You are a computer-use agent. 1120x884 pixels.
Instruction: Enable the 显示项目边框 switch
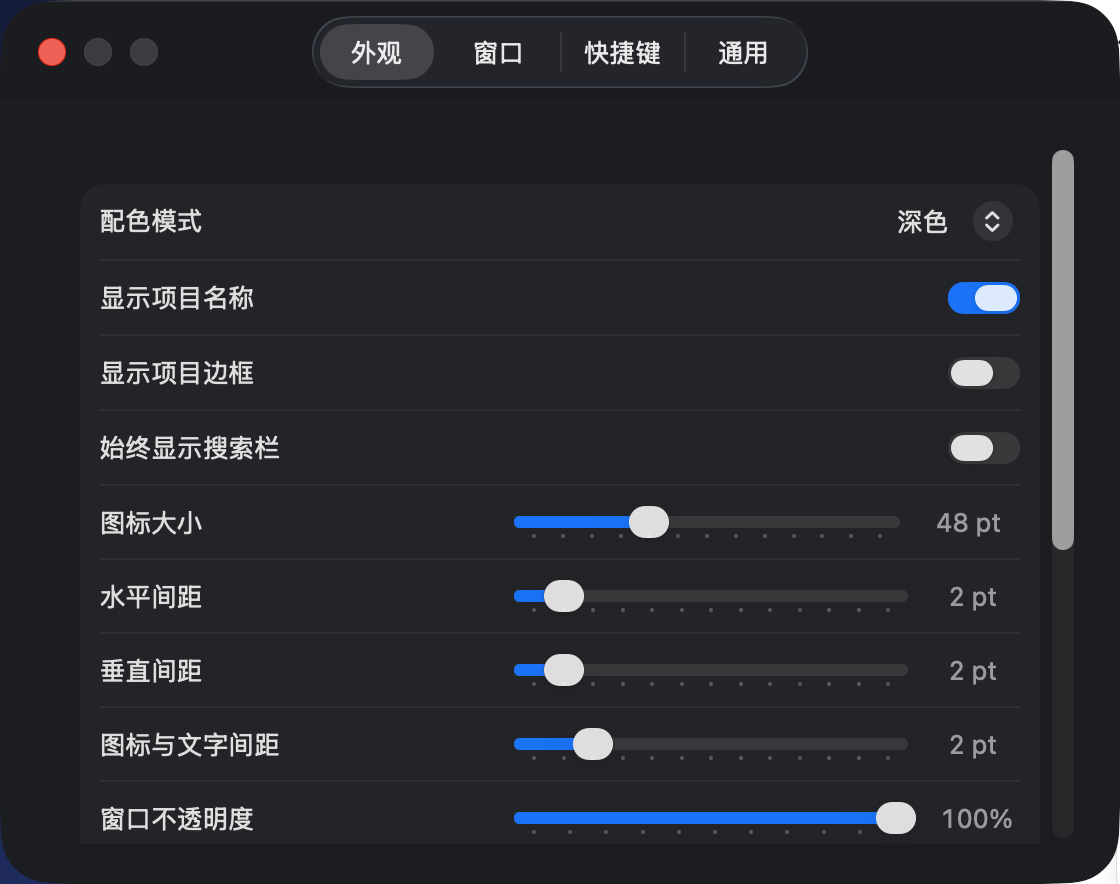point(983,373)
